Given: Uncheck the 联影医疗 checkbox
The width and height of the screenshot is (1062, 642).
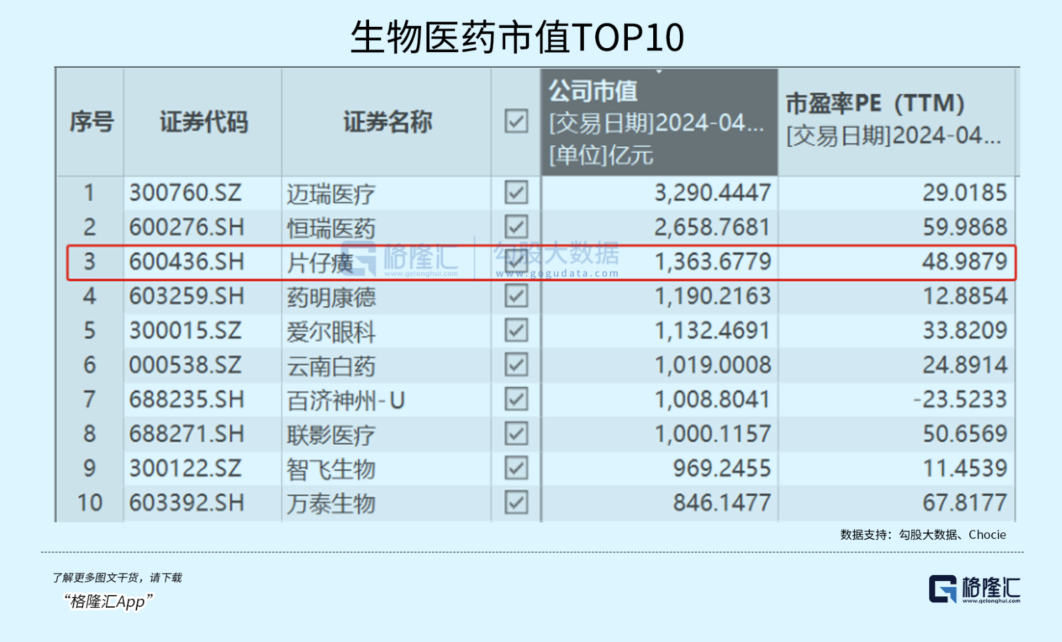Looking at the screenshot, I should [x=516, y=435].
